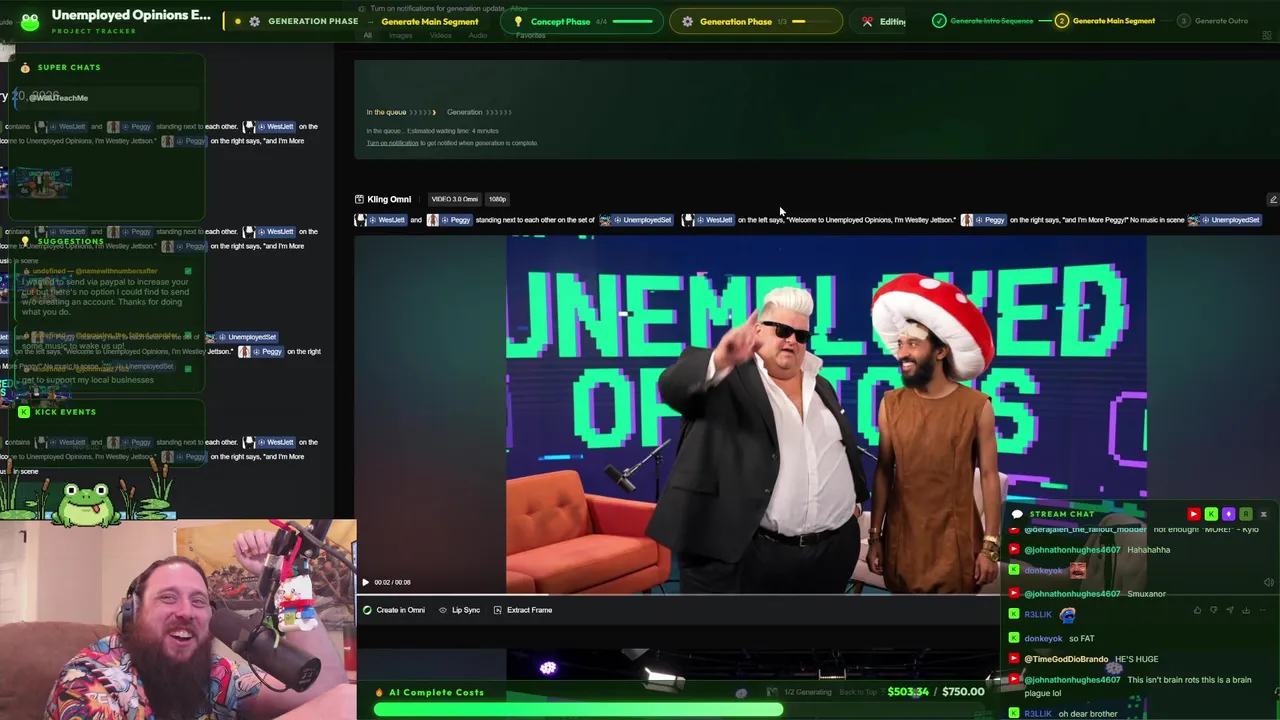Click the 1/2 Generating status indicator
The height and width of the screenshot is (720, 1280).
(x=808, y=692)
